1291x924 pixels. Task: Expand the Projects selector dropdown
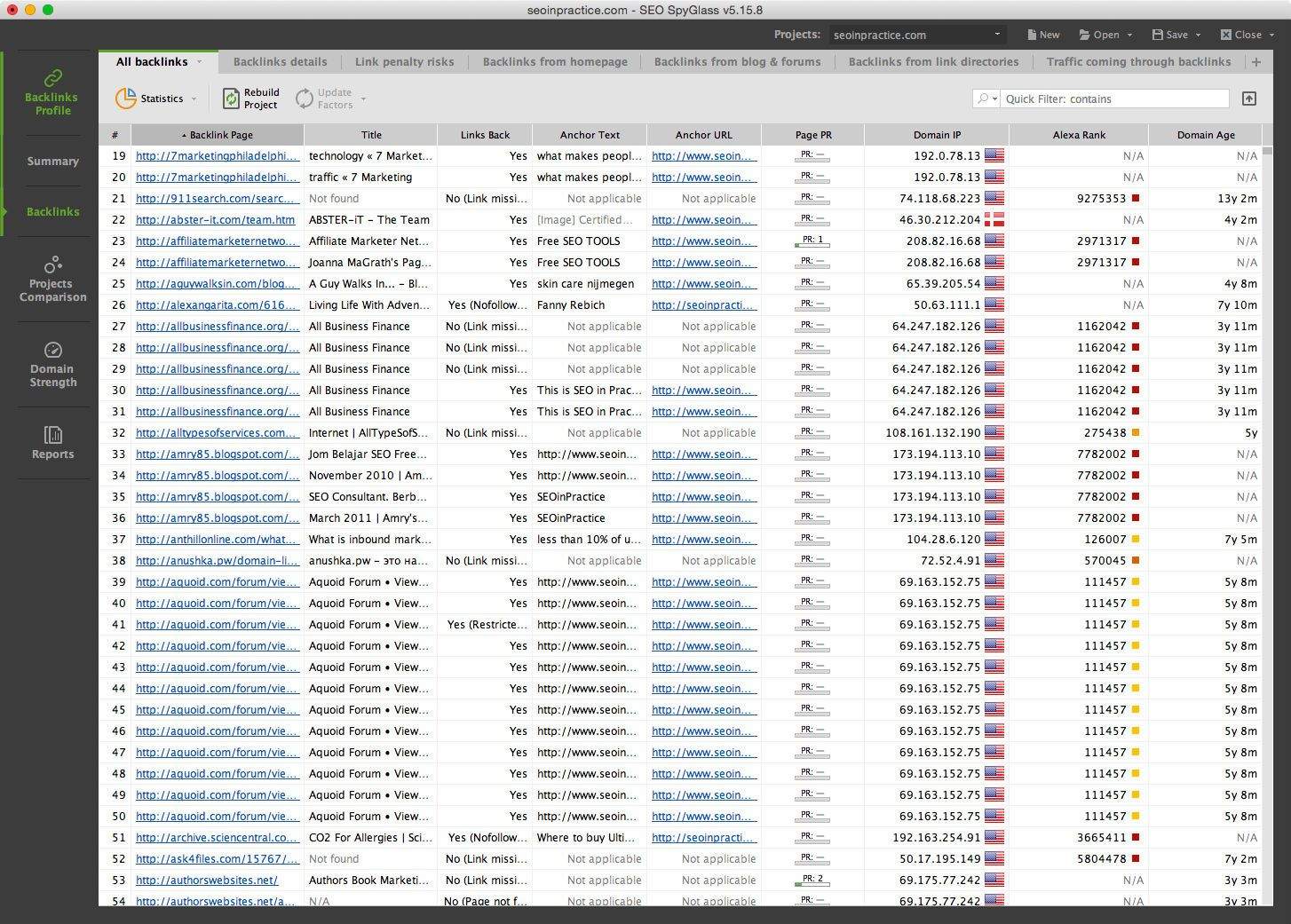pyautogui.click(x=997, y=35)
